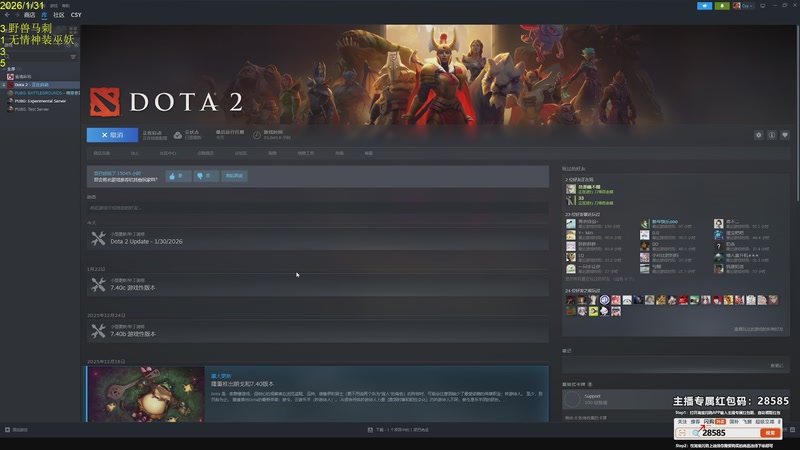
Task: Click the blue announcements megaphone button
Action: (704, 6)
